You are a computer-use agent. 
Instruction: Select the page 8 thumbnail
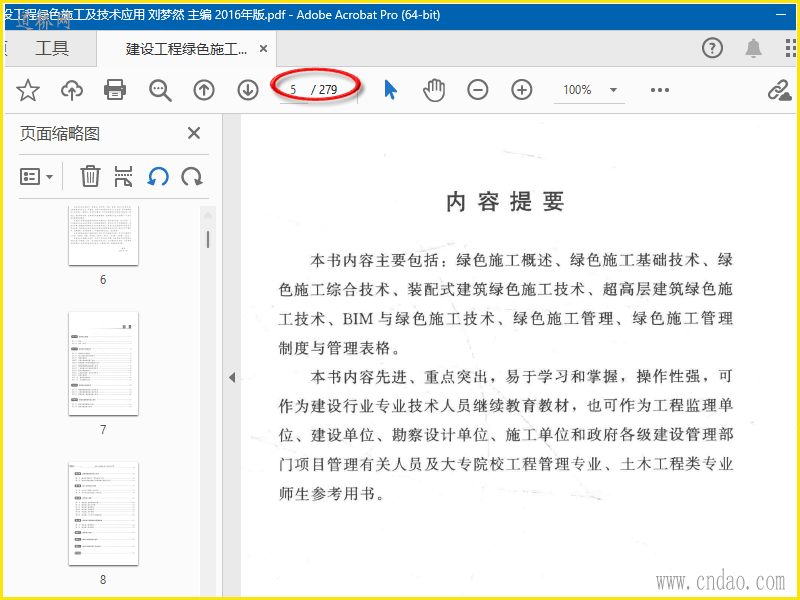point(104,514)
